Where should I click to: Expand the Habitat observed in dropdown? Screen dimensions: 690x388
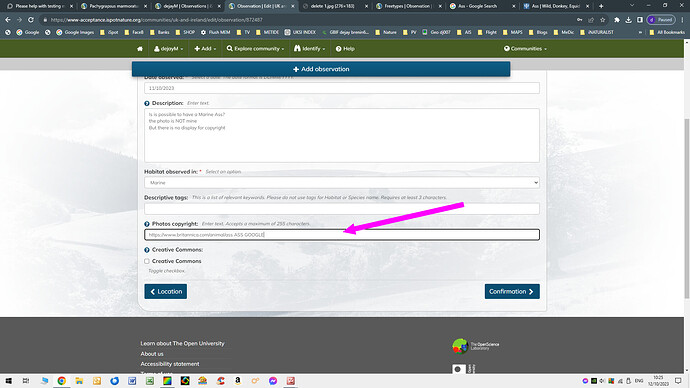click(342, 183)
